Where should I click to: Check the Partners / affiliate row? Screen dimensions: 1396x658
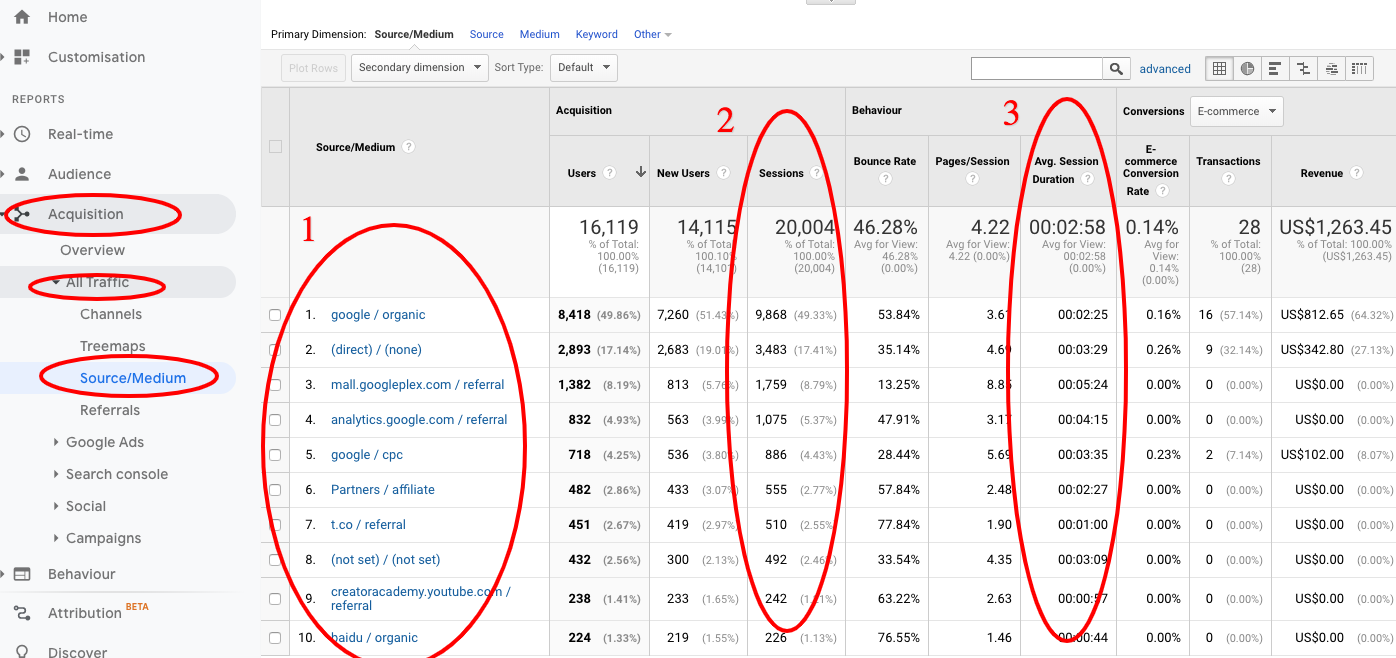(x=275, y=490)
